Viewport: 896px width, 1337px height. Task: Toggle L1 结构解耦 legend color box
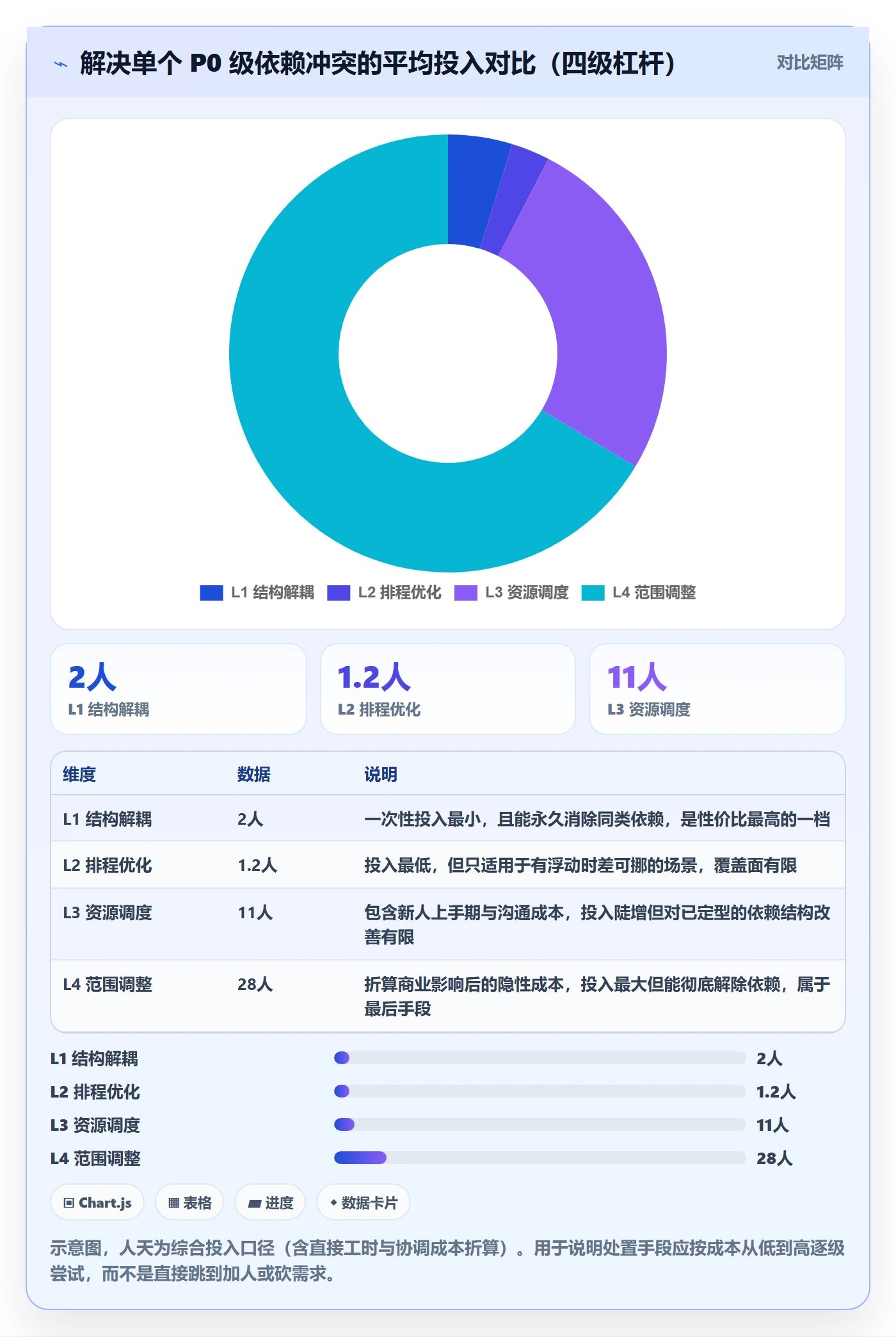coord(211,593)
